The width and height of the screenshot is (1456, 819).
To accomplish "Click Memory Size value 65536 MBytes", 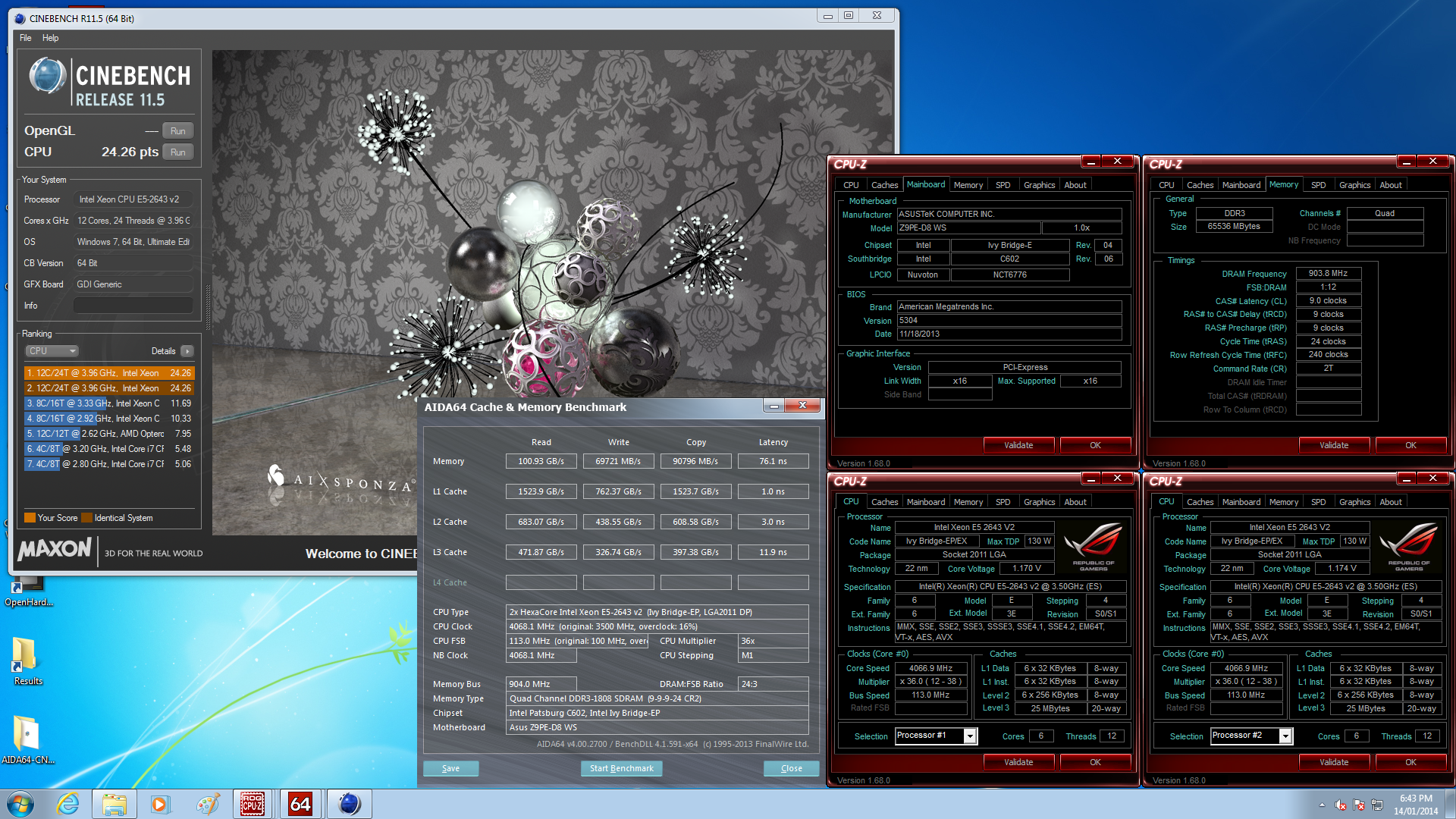I will click(1234, 227).
